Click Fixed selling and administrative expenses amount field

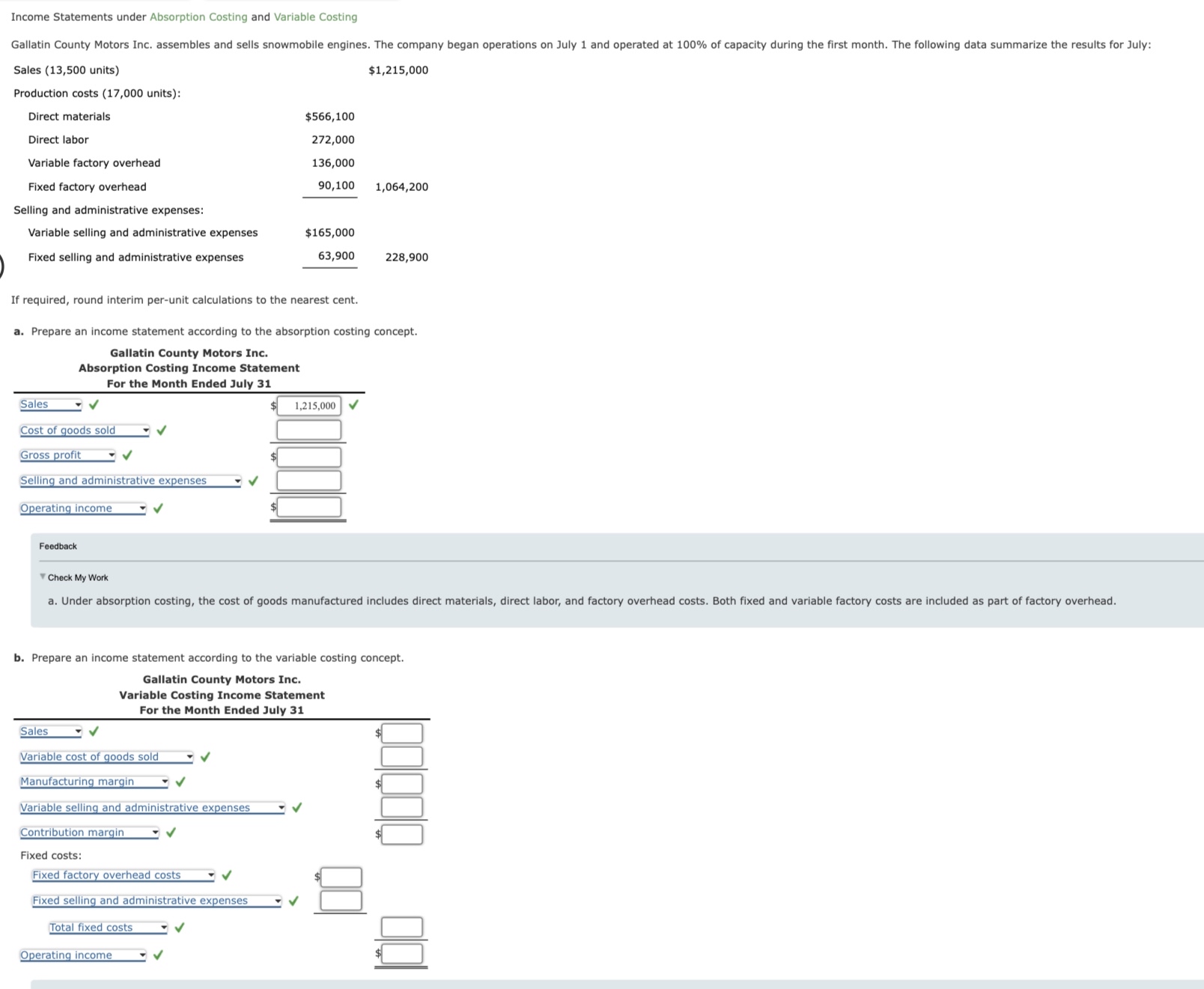coord(341,901)
